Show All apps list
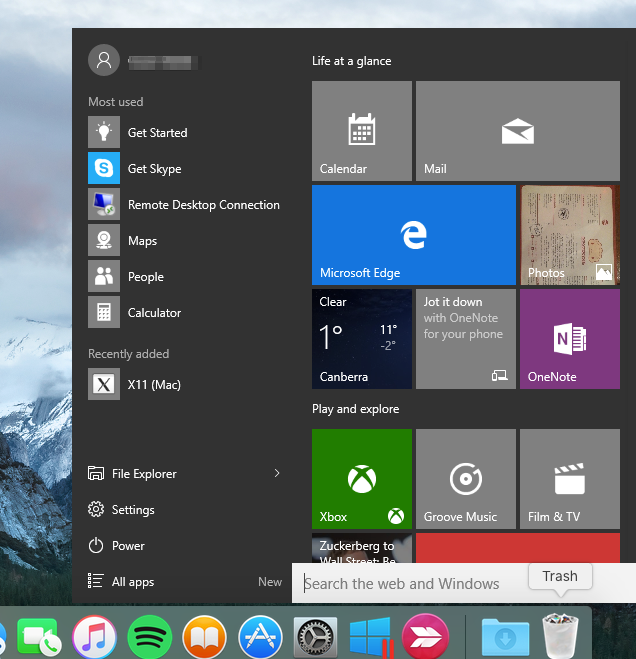636x659 pixels. [121, 582]
